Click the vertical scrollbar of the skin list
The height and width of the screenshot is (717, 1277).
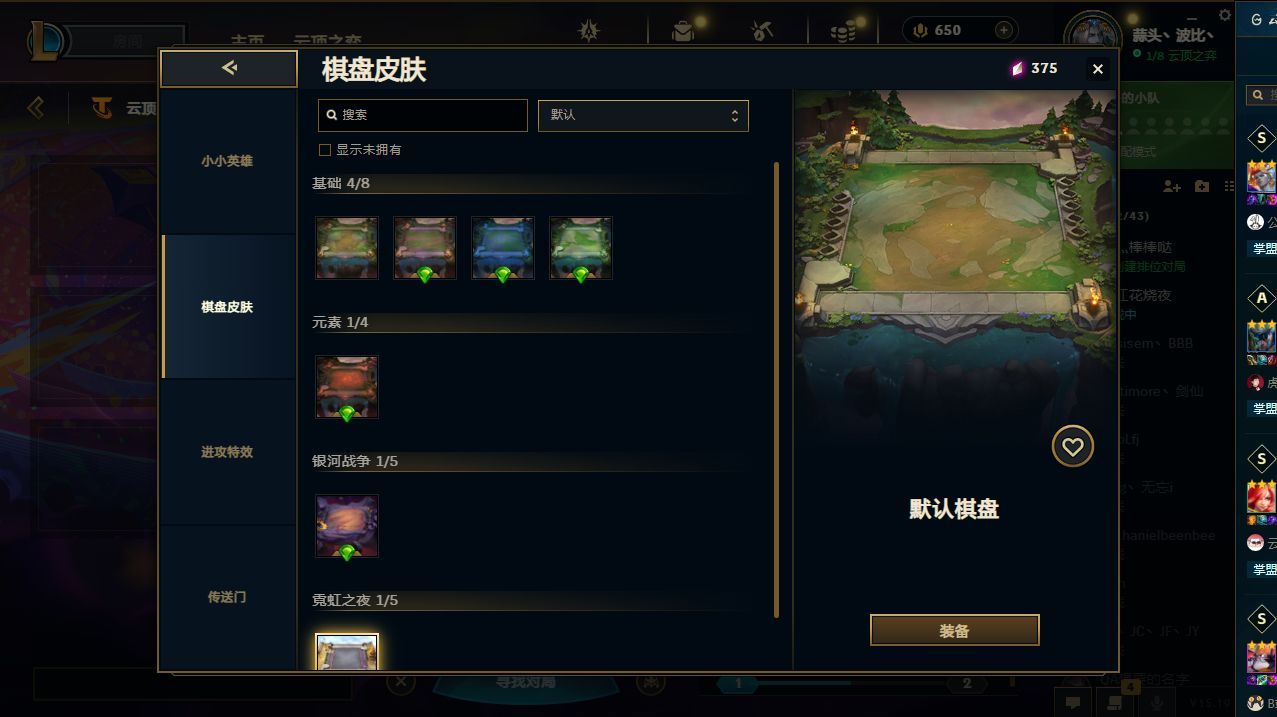click(x=776, y=390)
